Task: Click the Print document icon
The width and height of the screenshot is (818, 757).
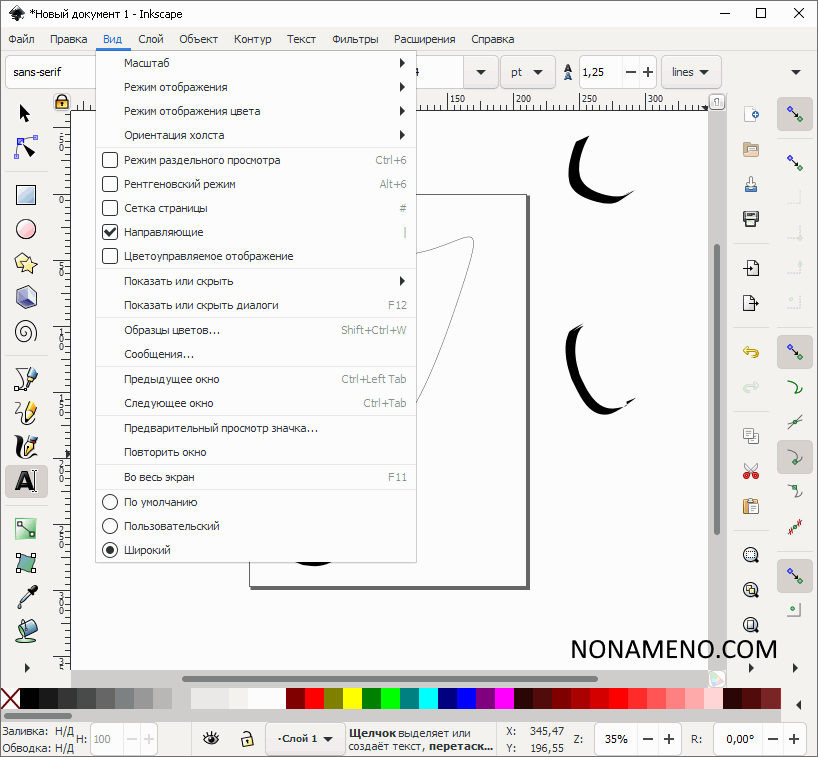Action: pyautogui.click(x=751, y=218)
